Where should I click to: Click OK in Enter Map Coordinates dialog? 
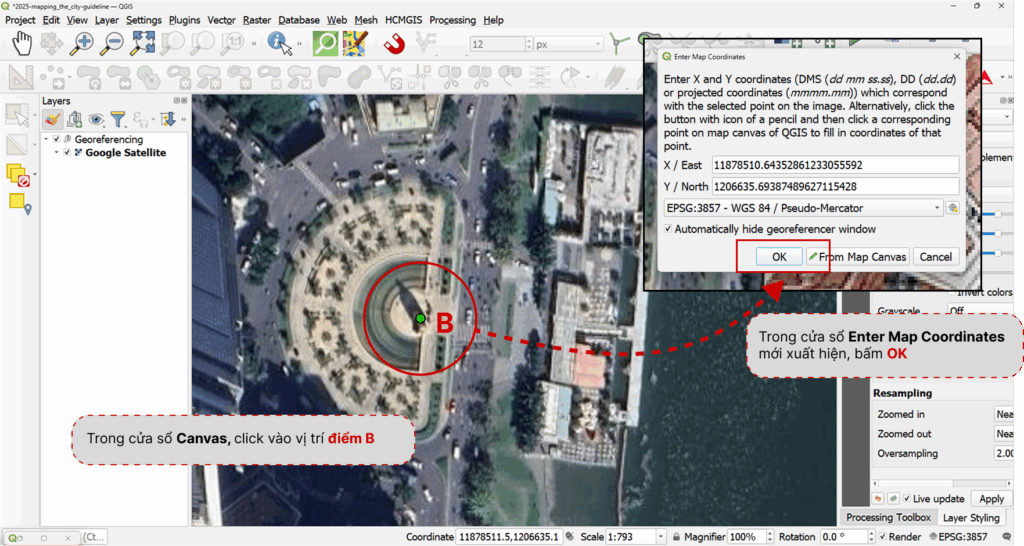pos(779,257)
